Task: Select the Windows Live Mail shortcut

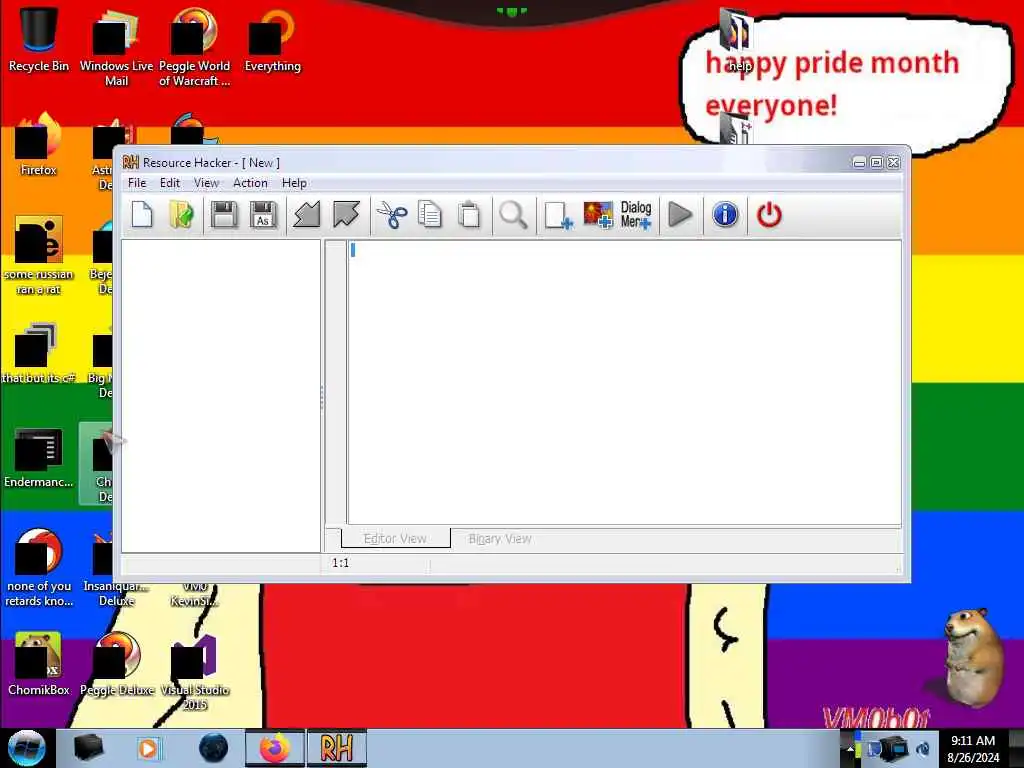Action: (x=116, y=47)
